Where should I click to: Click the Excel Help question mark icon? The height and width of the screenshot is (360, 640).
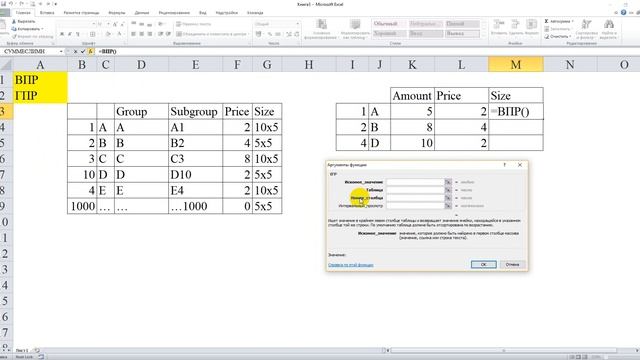pyautogui.click(x=623, y=13)
